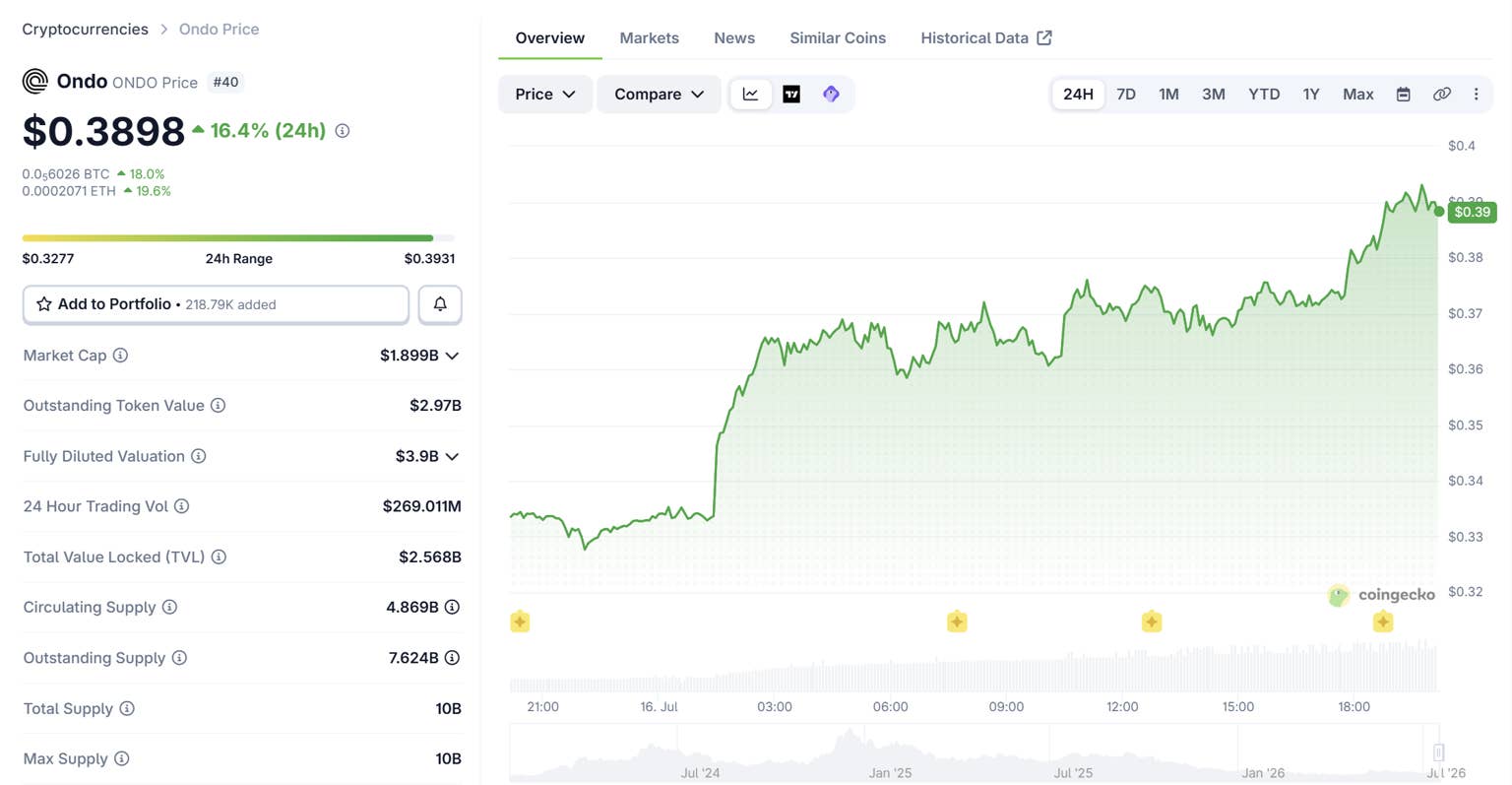Copy the chart link icon
Viewport: 1512px width, 785px height.
pos(1441,95)
